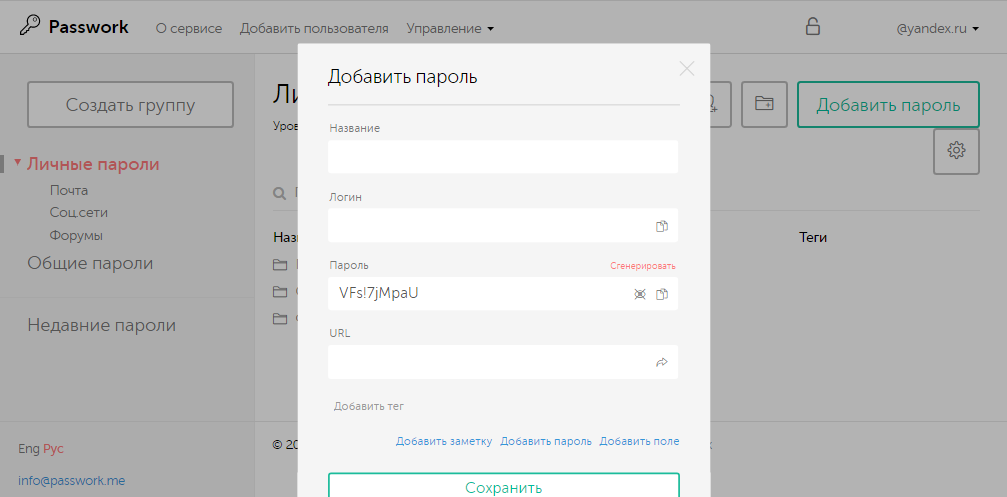Toggle password visibility eye icon
This screenshot has height=497, width=1007.
(x=640, y=294)
